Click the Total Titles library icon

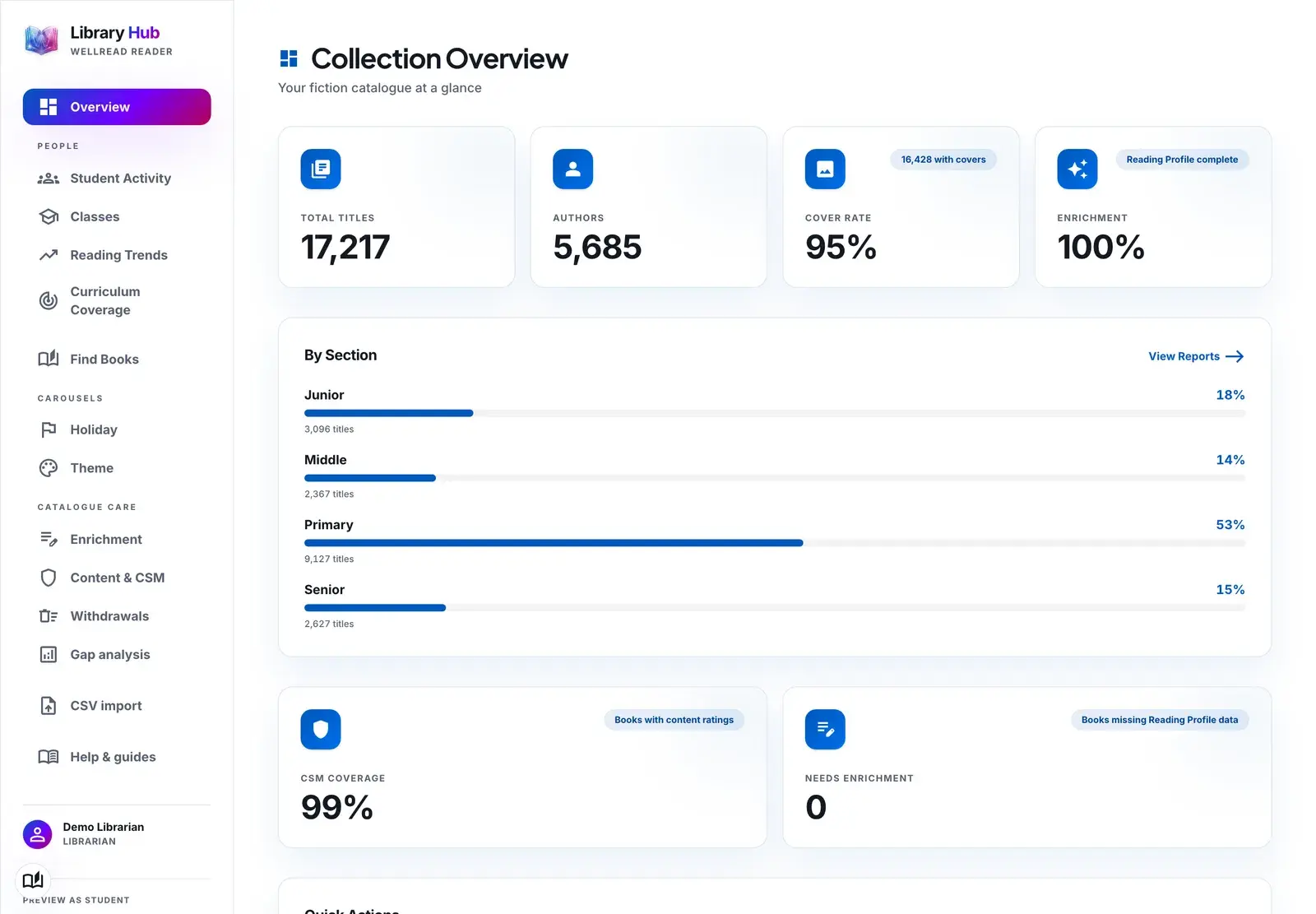[321, 169]
